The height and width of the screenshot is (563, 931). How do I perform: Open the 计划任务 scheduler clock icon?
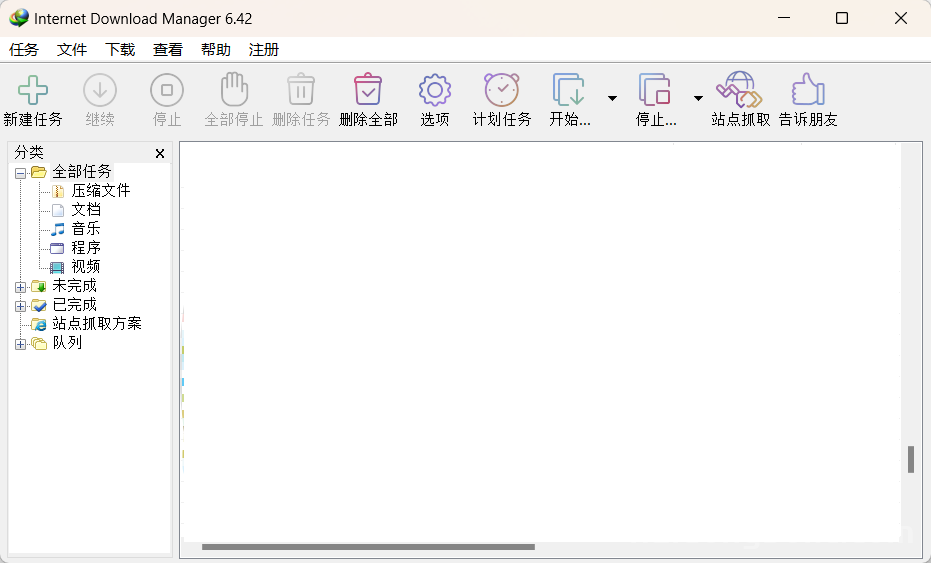pos(502,90)
